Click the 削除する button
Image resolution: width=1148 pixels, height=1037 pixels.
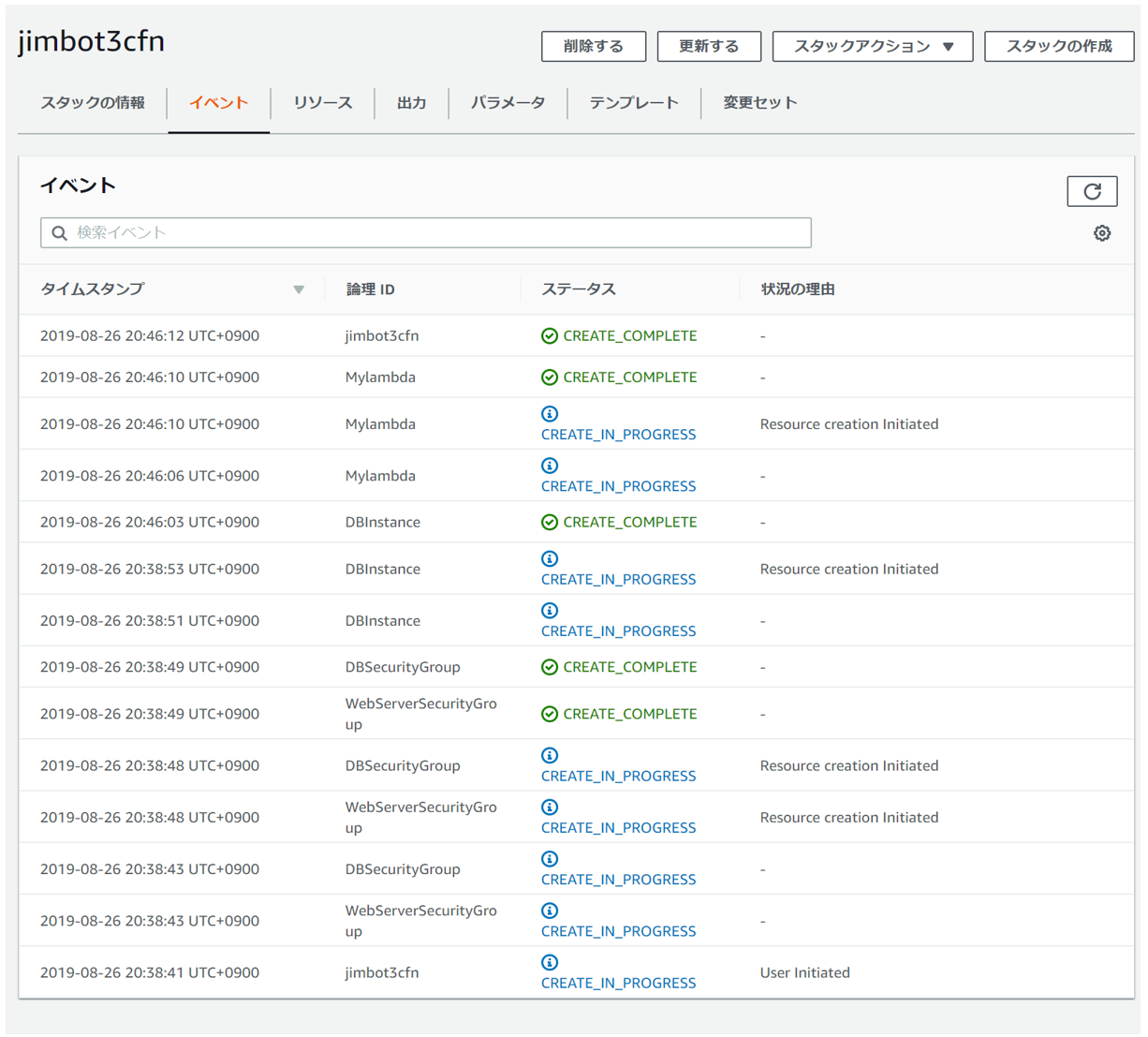click(x=594, y=46)
